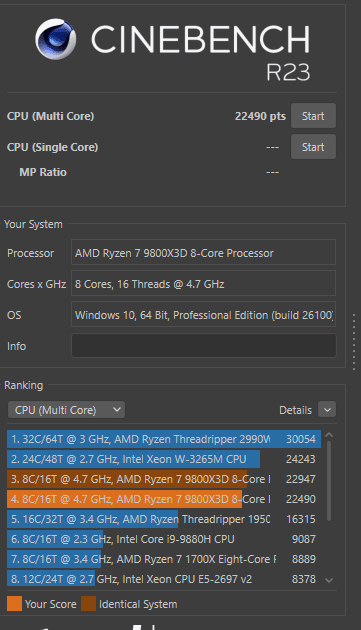Image resolution: width=361 pixels, height=630 pixels.
Task: Start the CPU Multi Core benchmark
Action: [x=313, y=116]
